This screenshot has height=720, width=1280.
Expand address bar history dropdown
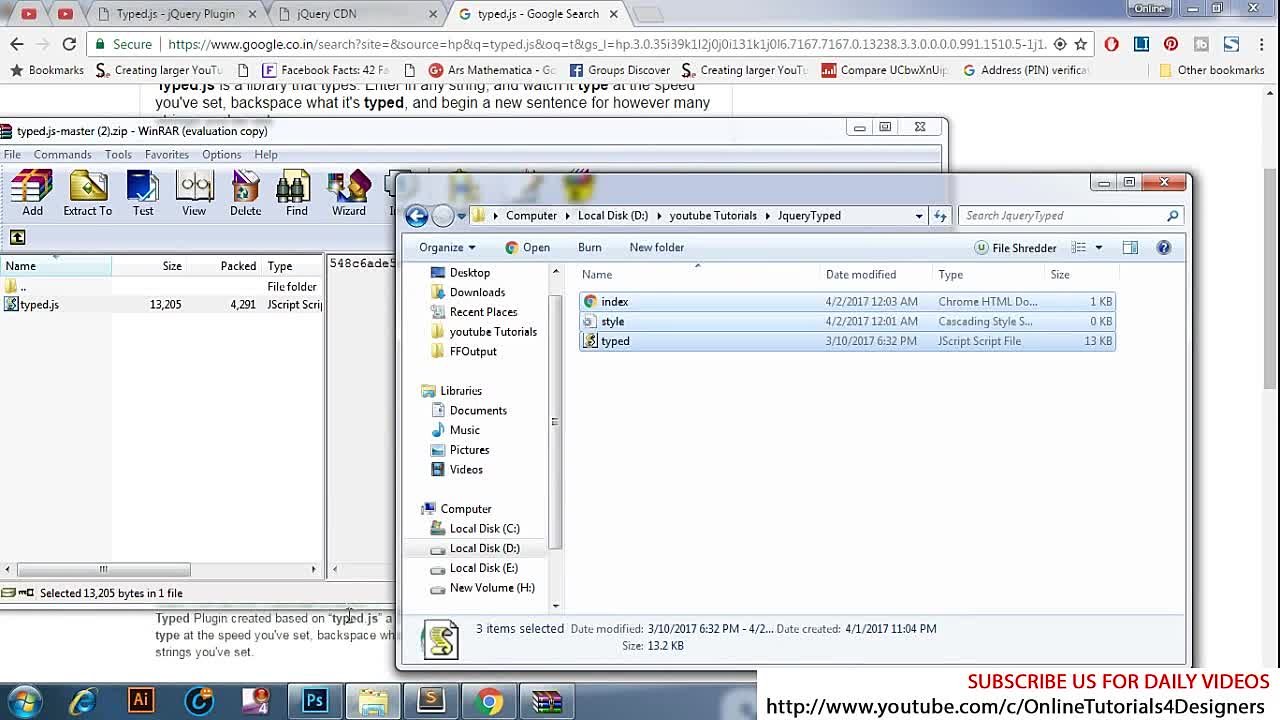click(919, 215)
